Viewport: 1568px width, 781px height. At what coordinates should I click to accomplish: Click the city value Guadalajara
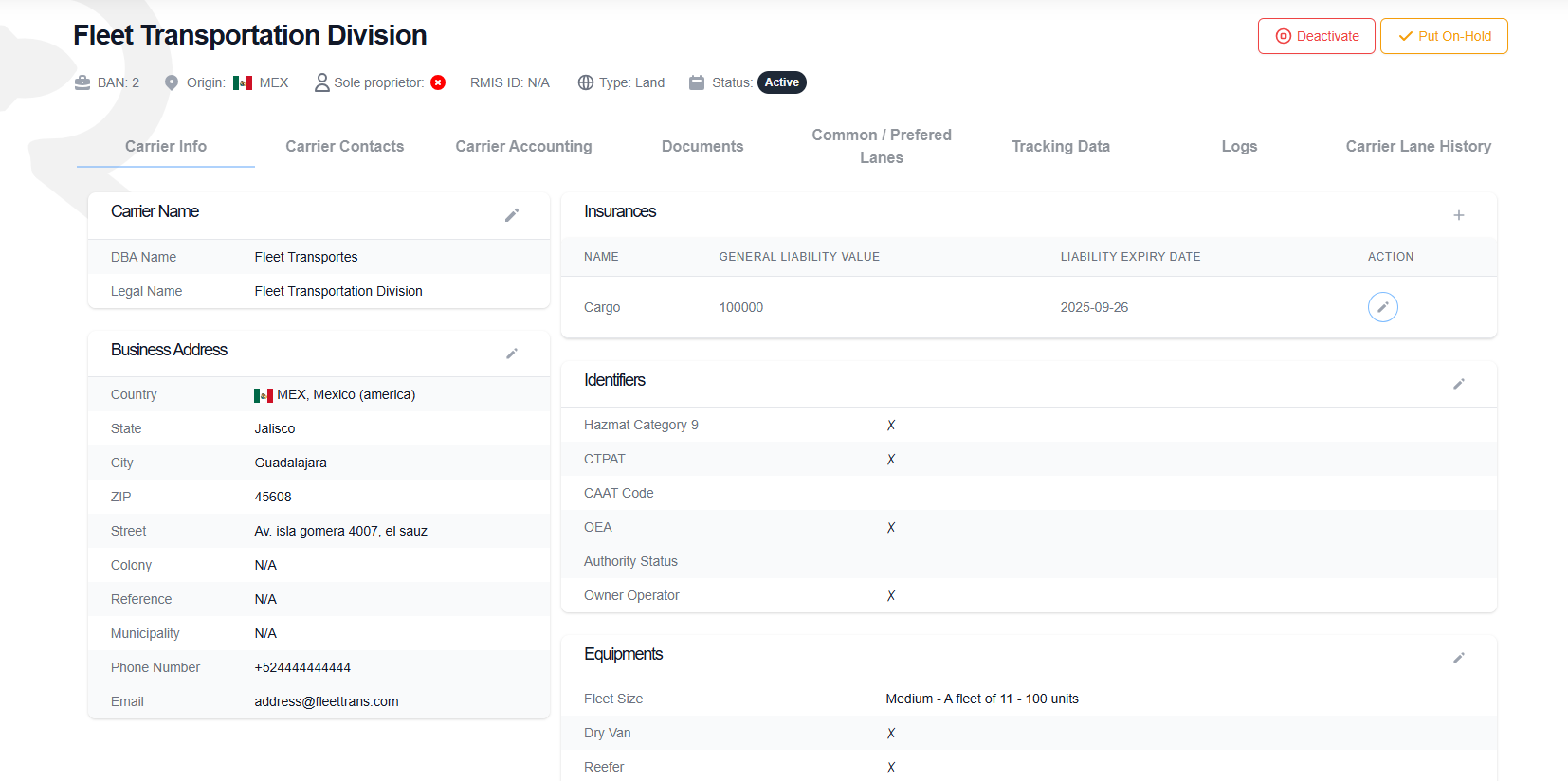290,463
